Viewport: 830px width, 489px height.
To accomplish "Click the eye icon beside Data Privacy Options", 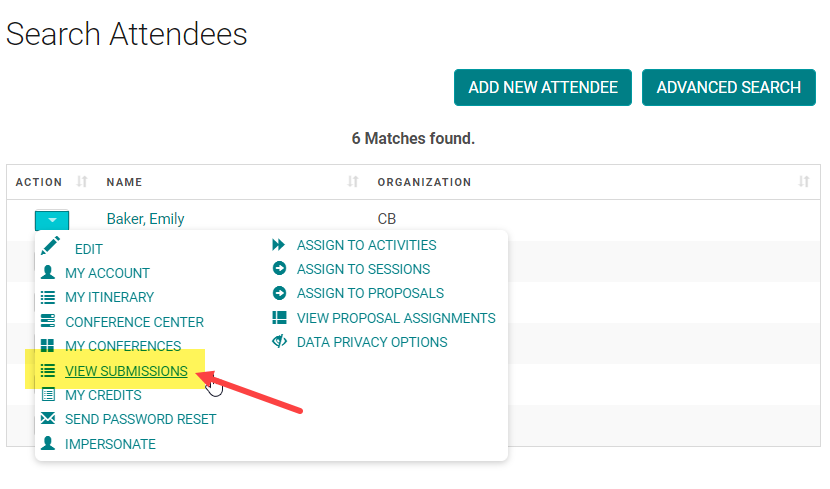I will point(279,341).
